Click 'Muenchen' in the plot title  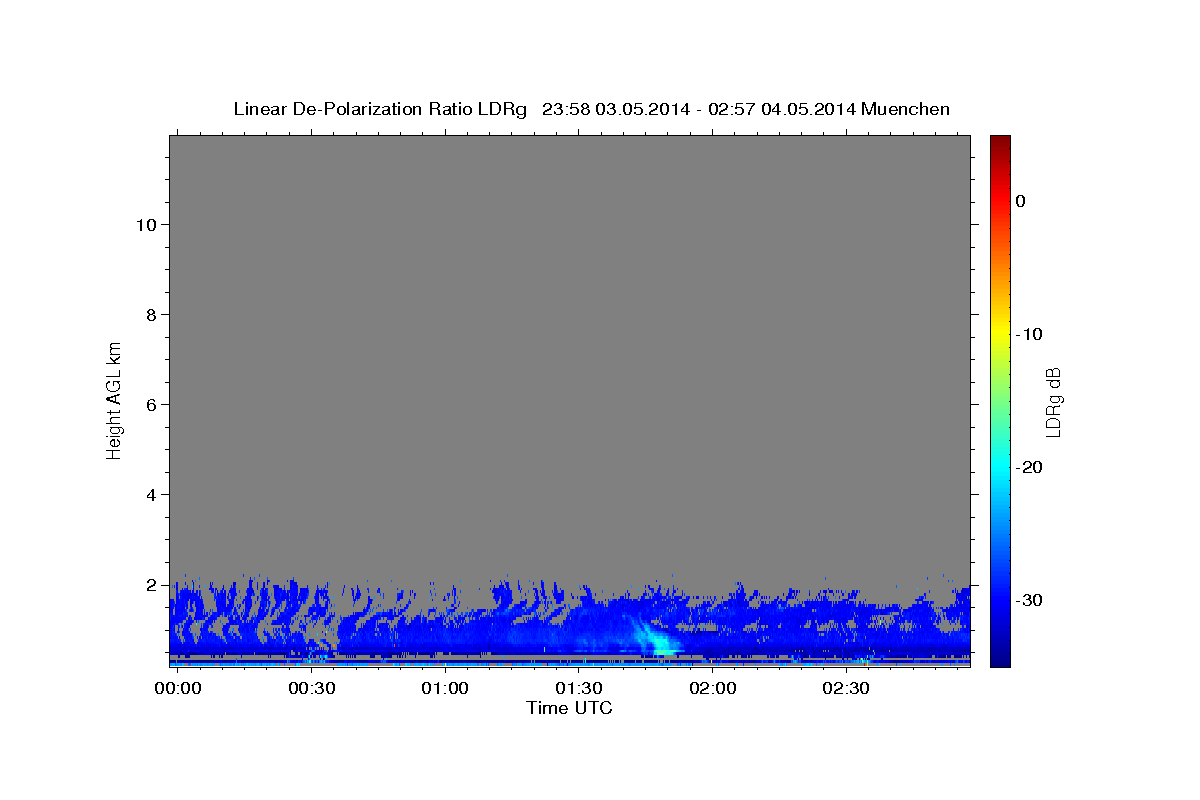pos(906,109)
